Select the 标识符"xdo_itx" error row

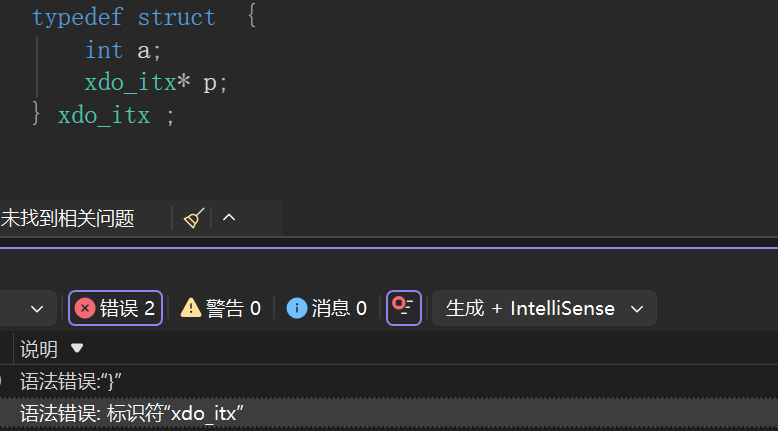click(132, 414)
